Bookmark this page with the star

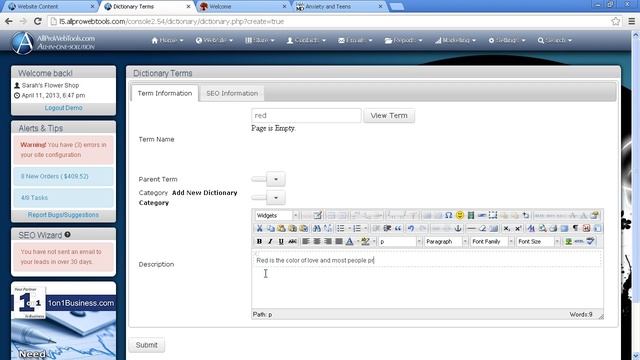(616, 21)
